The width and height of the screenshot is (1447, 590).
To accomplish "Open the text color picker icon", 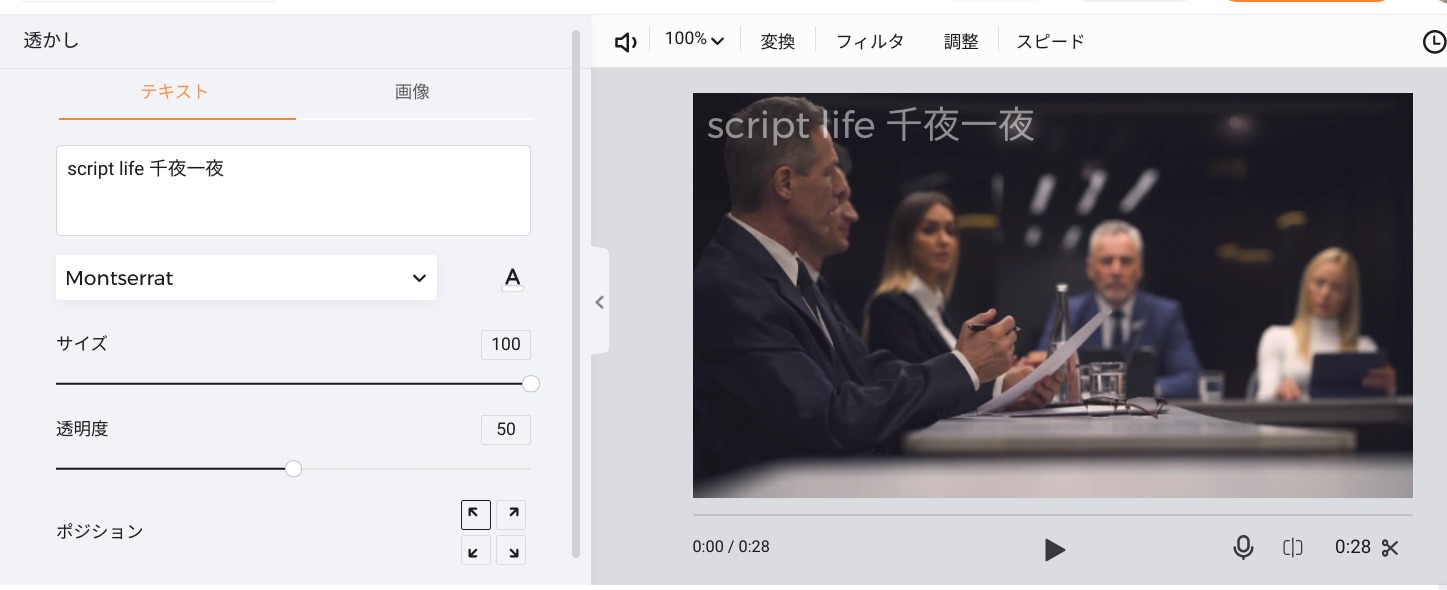I will coord(512,279).
